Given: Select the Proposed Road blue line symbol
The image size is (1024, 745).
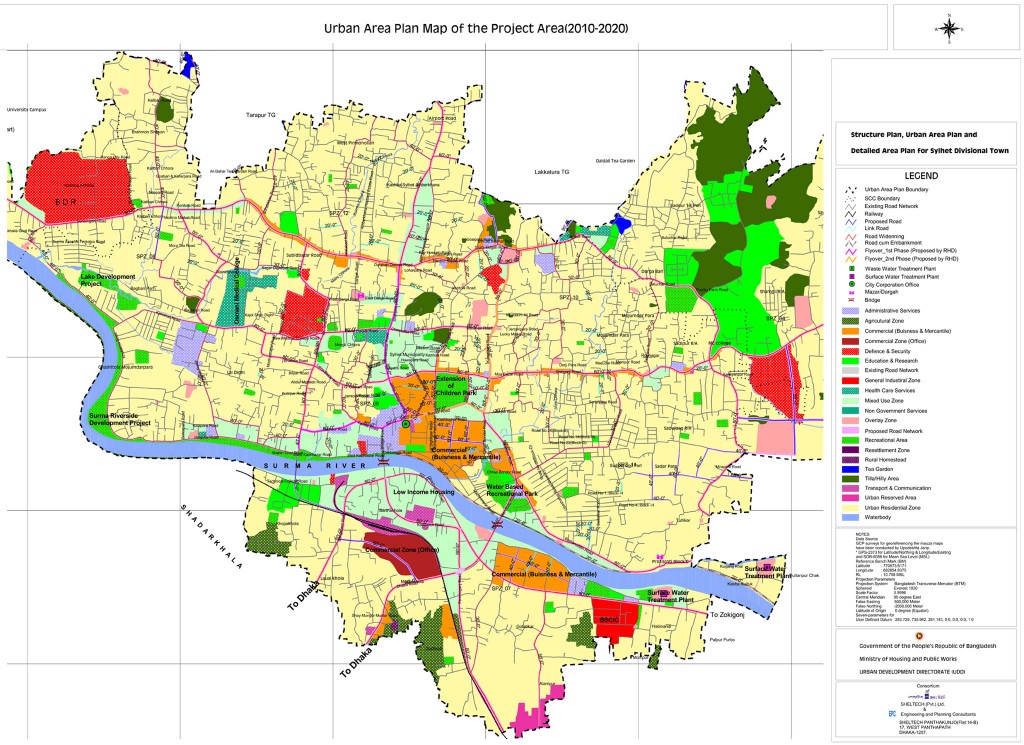Looking at the screenshot, I should 851,221.
